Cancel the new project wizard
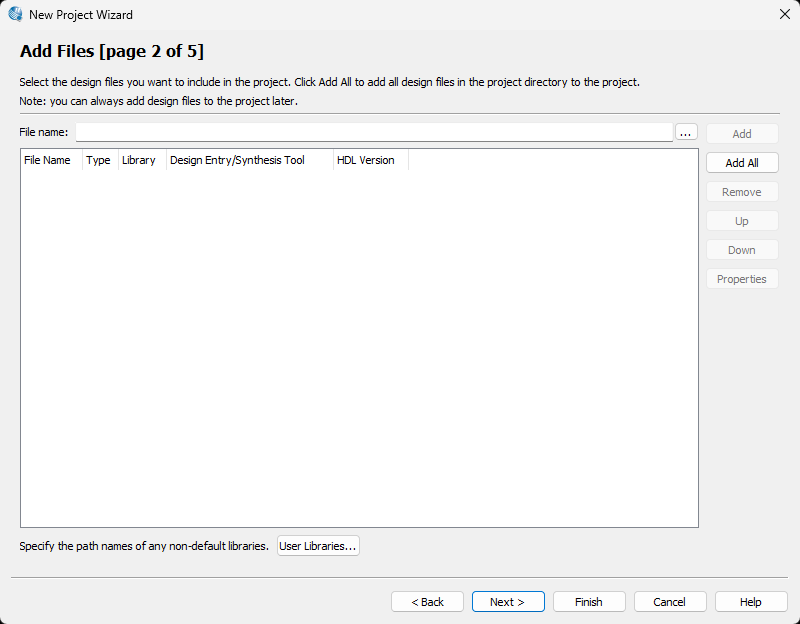 click(x=670, y=602)
